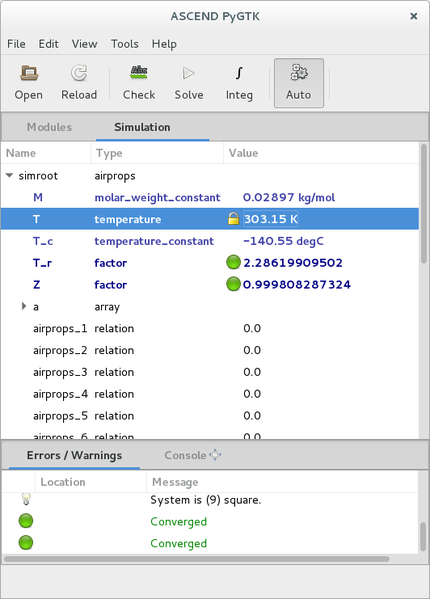This screenshot has width=430, height=599.
Task: Click the Value column header
Action: point(321,153)
